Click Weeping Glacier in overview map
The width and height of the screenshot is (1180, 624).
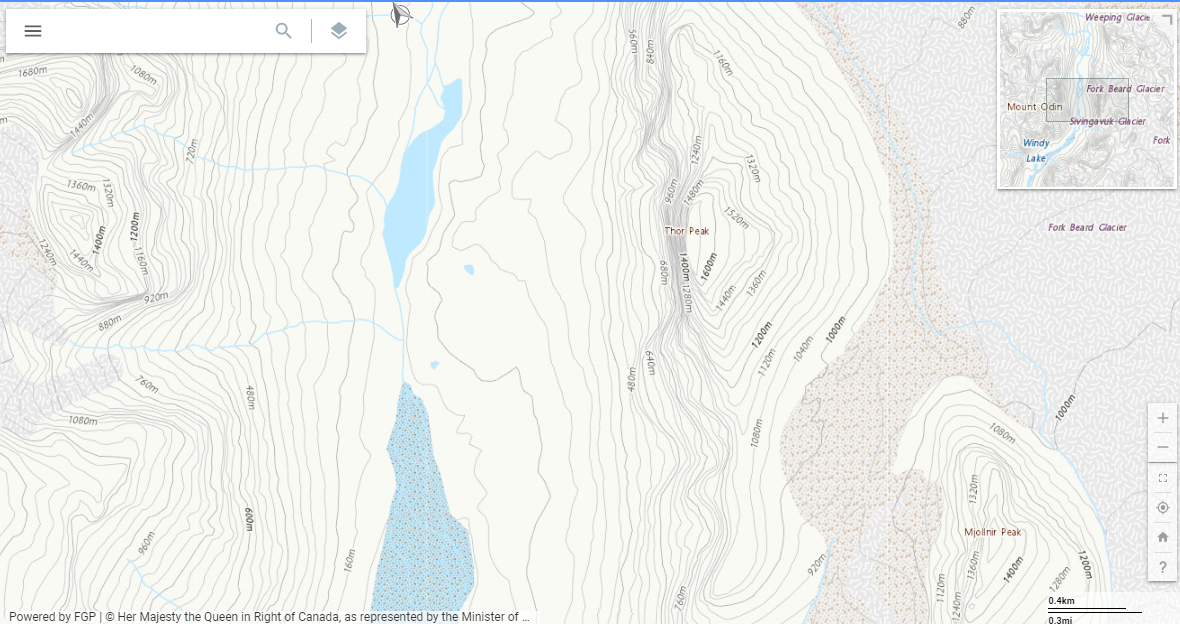click(1118, 17)
